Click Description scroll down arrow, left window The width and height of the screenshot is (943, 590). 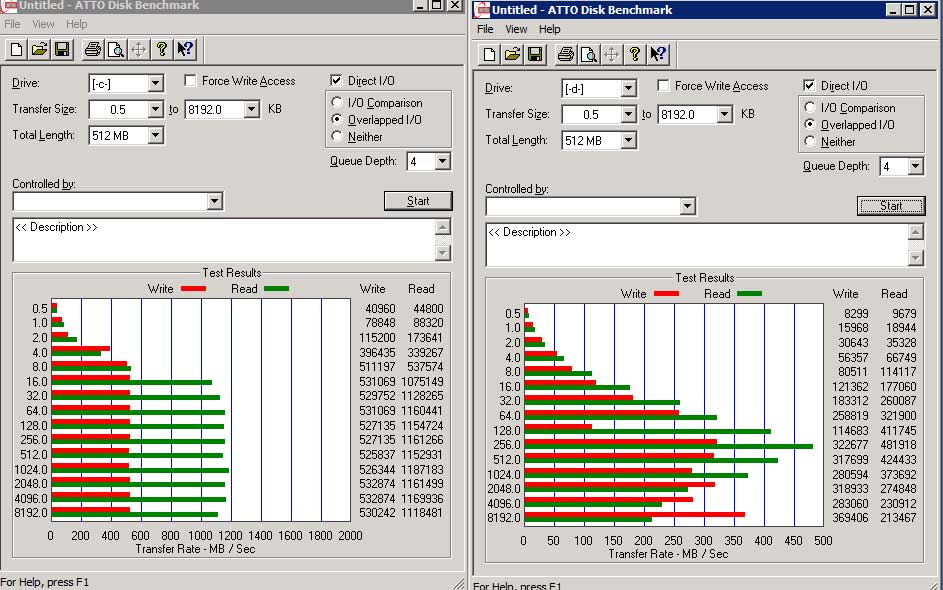[443, 253]
